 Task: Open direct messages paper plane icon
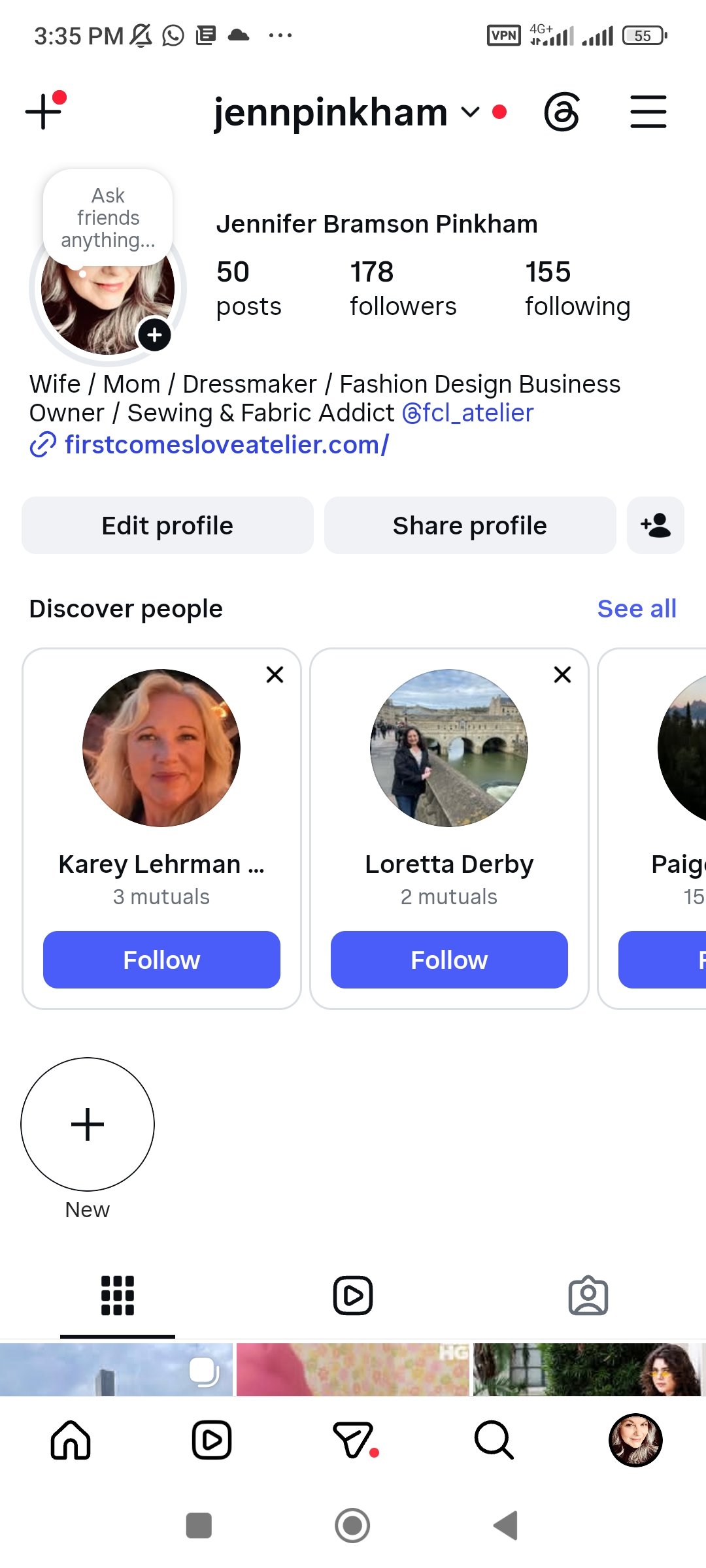(354, 1440)
